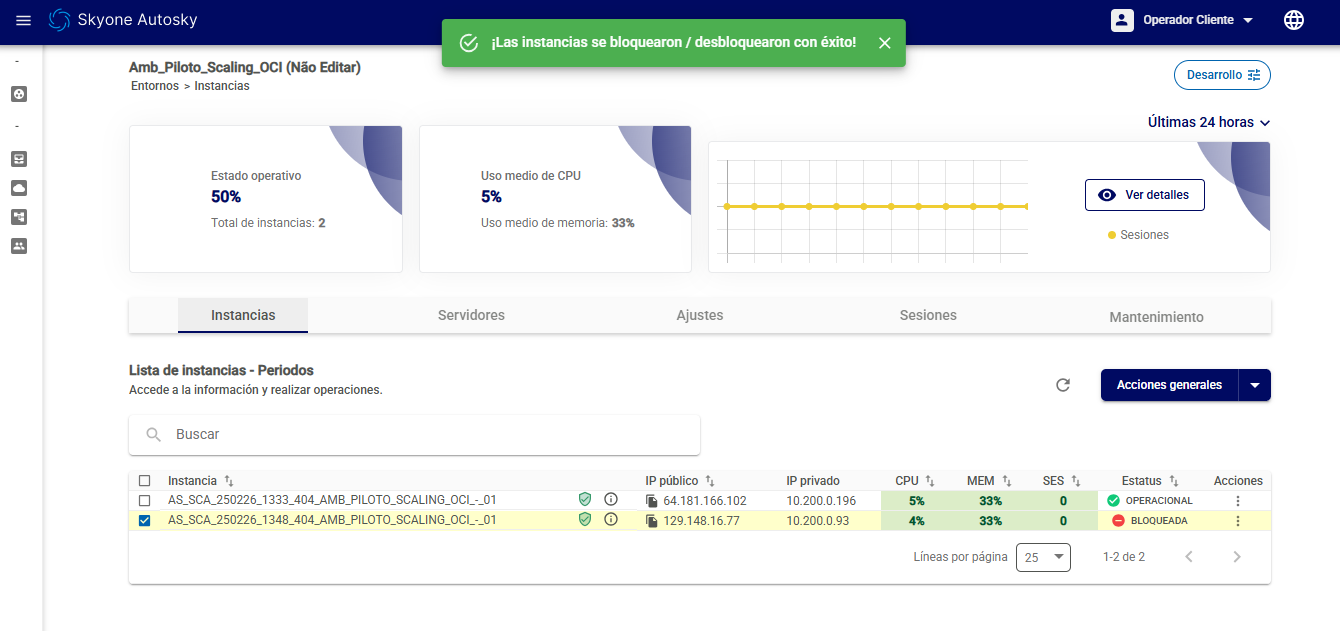Check the first instance row checkbox

145,500
